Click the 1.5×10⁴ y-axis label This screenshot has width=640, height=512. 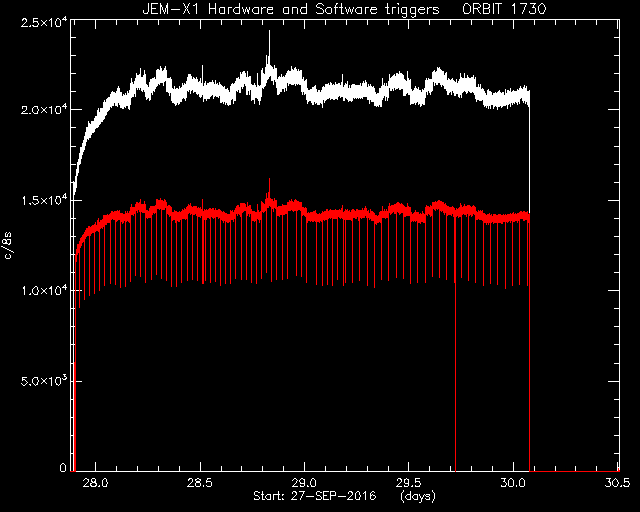click(x=44, y=200)
